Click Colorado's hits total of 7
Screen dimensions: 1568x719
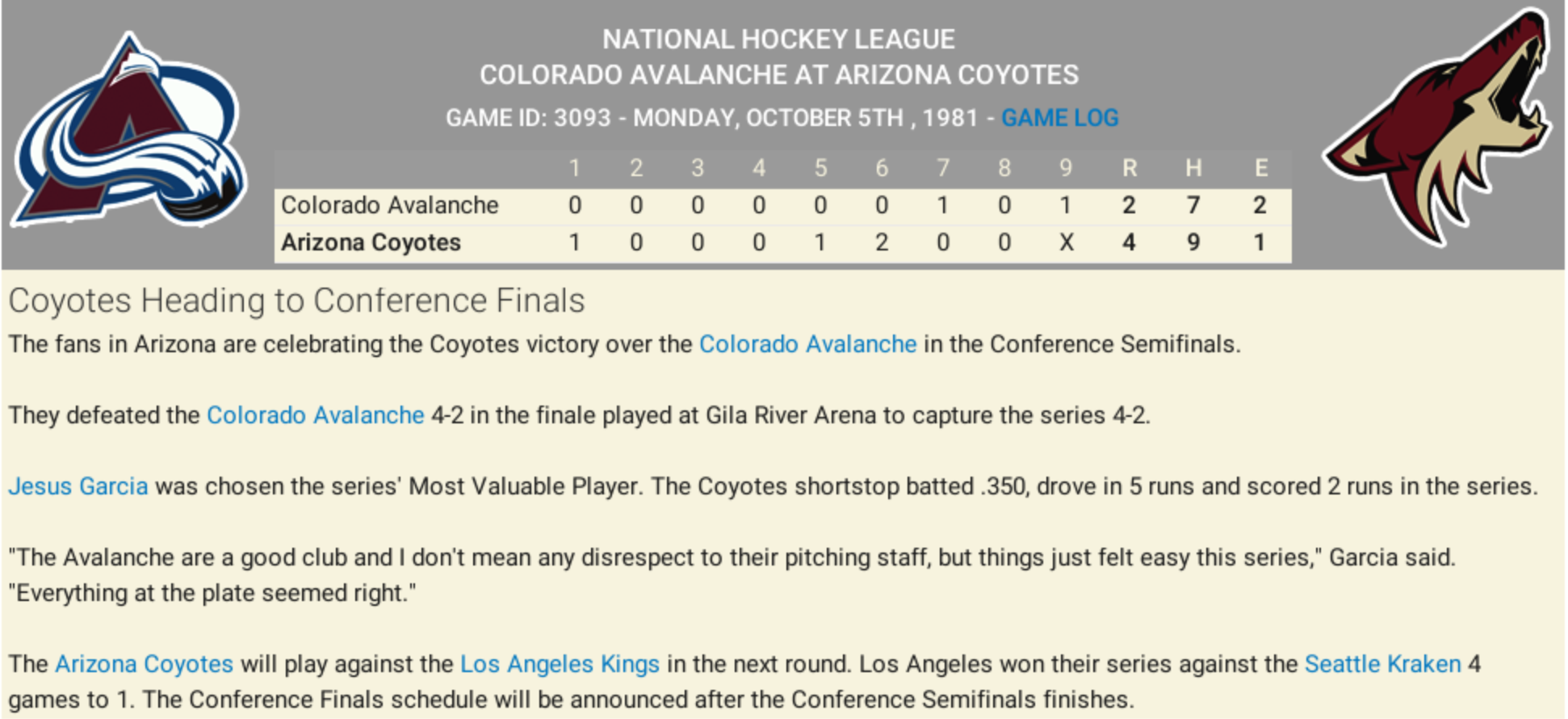(x=1193, y=205)
